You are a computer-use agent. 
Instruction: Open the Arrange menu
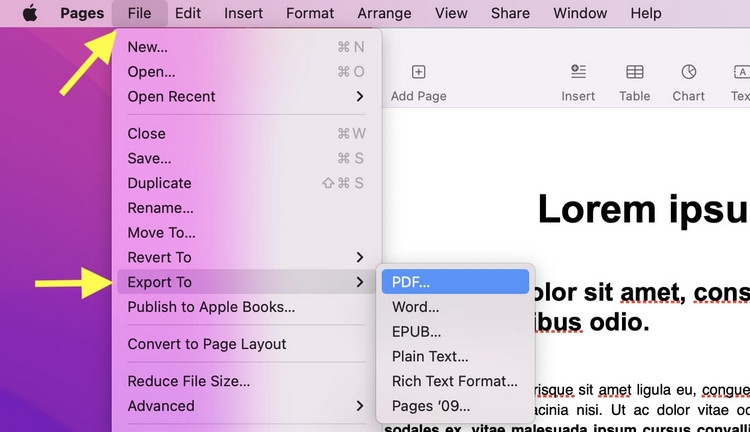[x=384, y=13]
